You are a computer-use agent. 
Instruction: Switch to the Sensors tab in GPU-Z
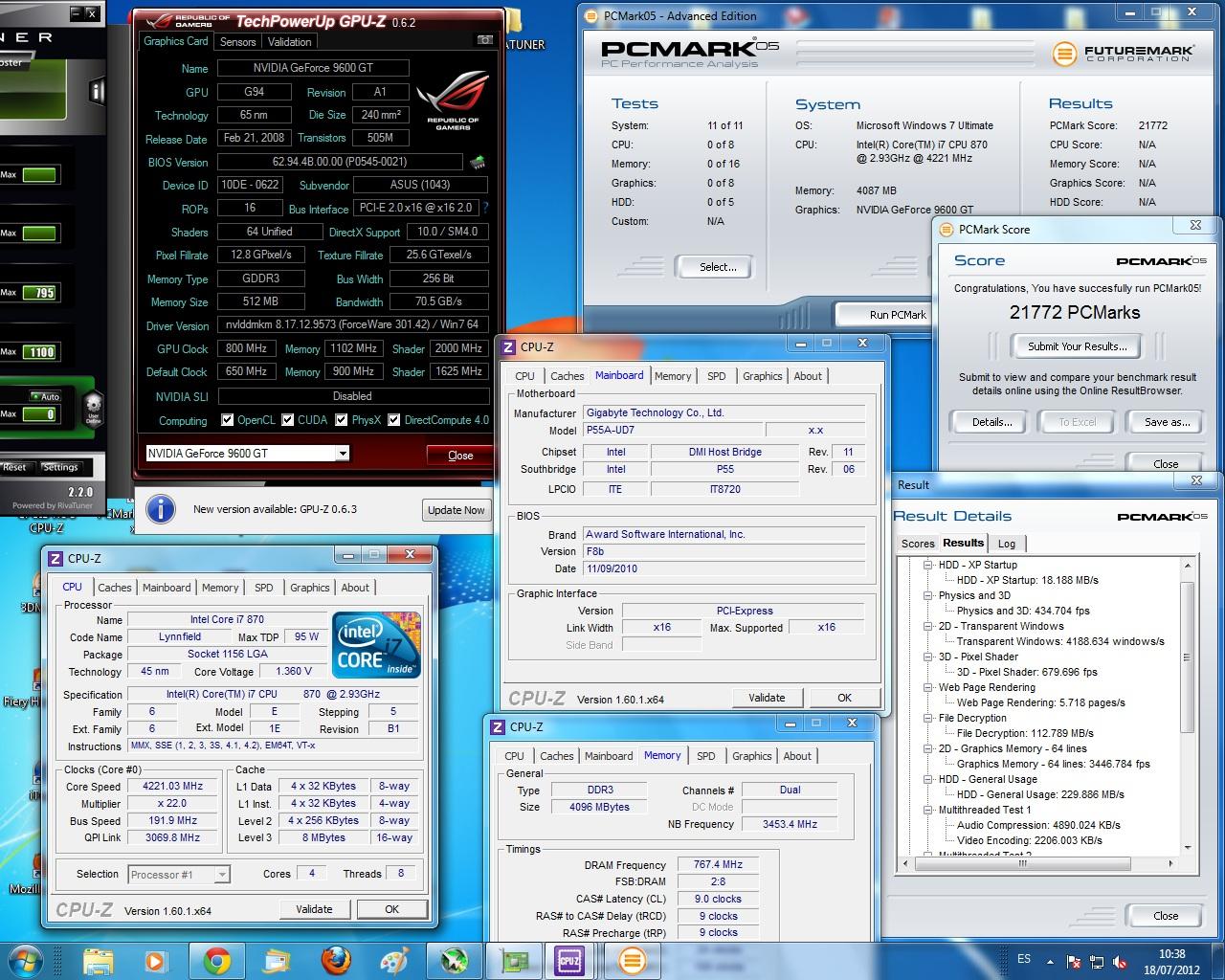tap(237, 42)
